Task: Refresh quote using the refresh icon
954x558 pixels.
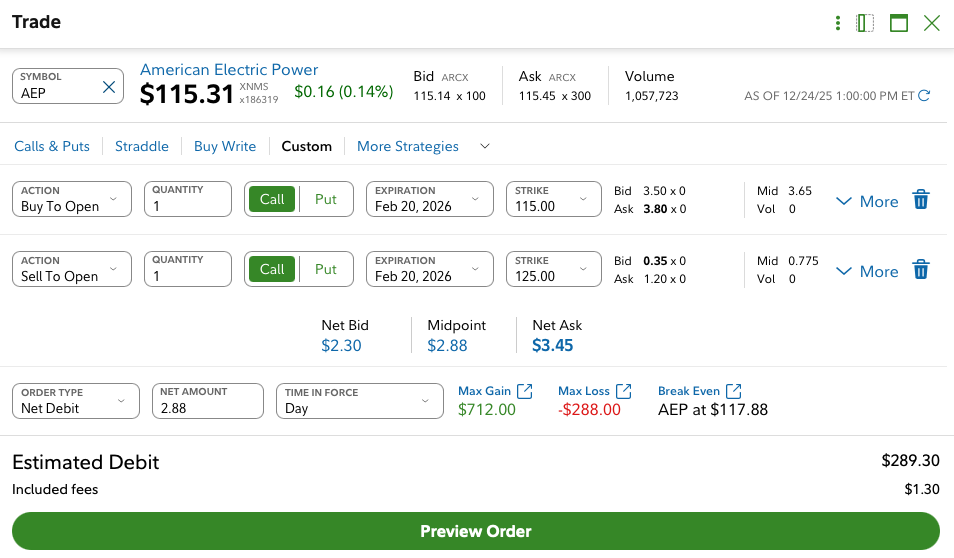Action: [x=924, y=96]
